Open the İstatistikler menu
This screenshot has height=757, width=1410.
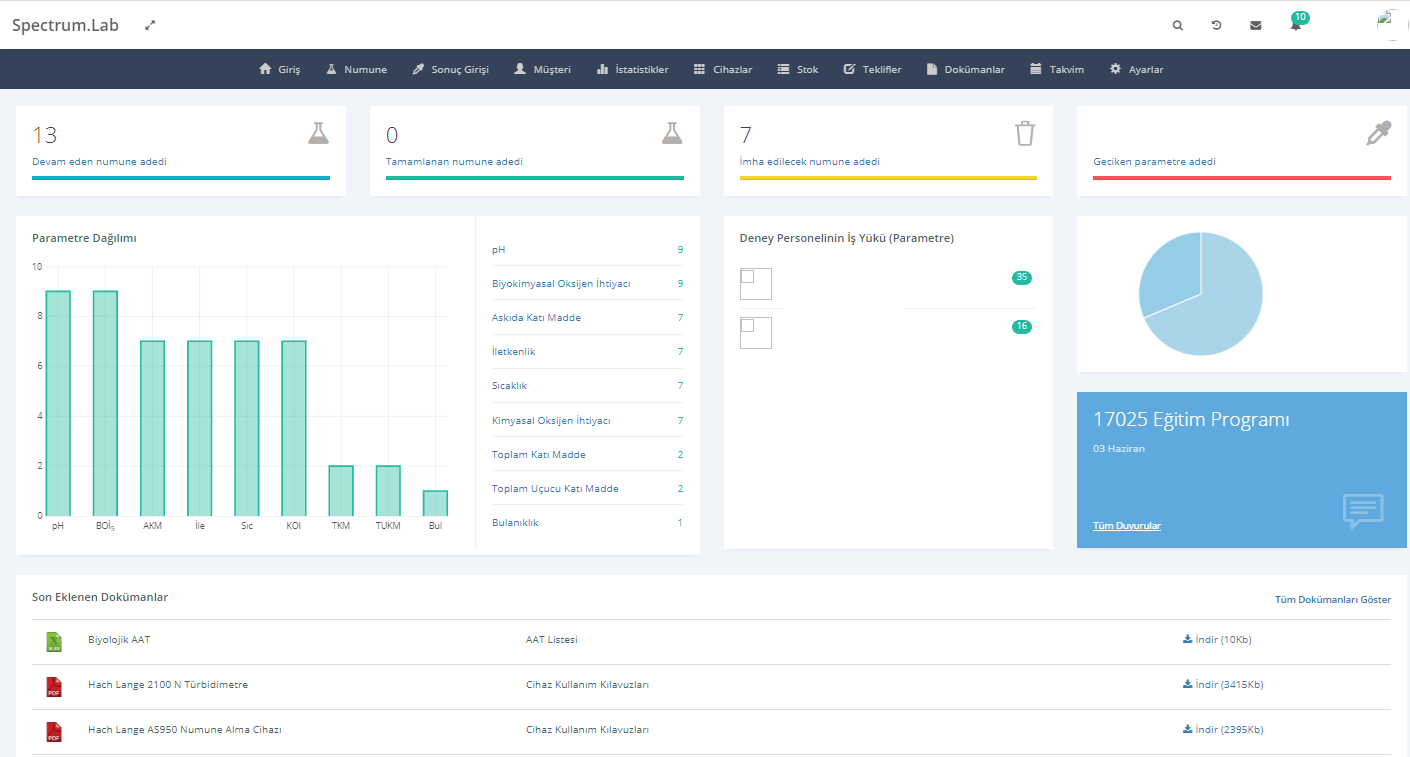(632, 70)
